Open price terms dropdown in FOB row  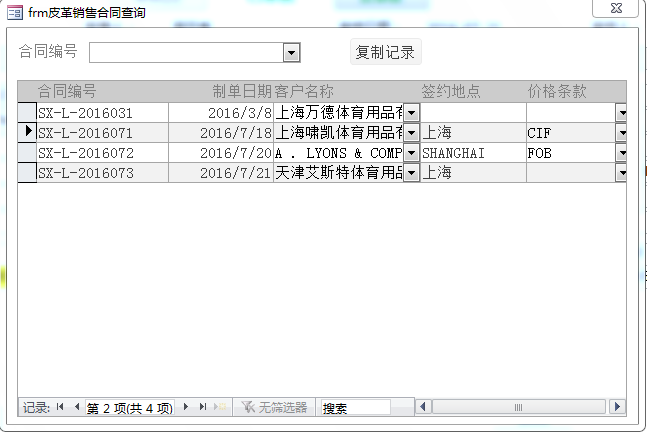click(621, 153)
